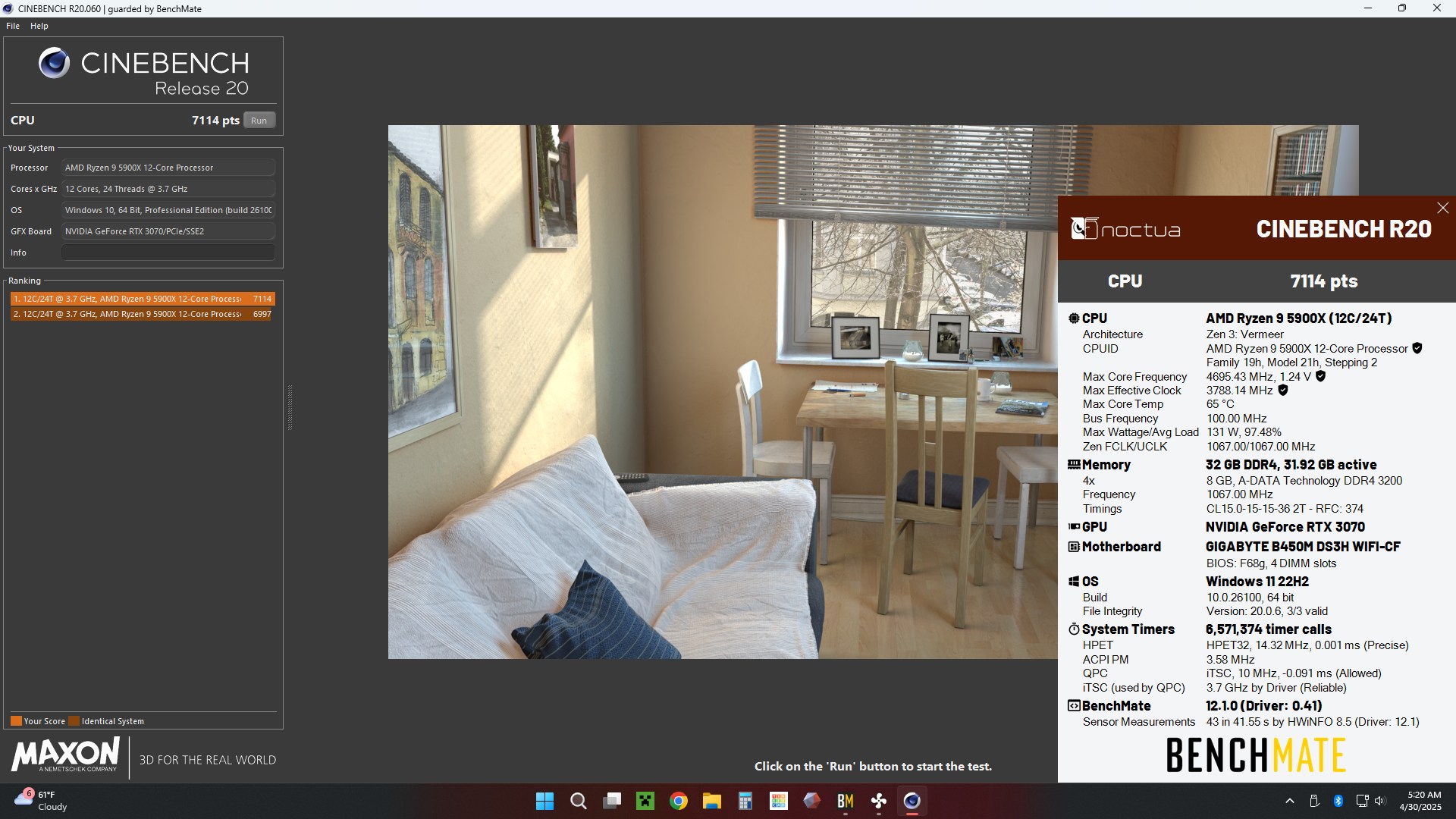Click the Cores x GHz field value

168,189
